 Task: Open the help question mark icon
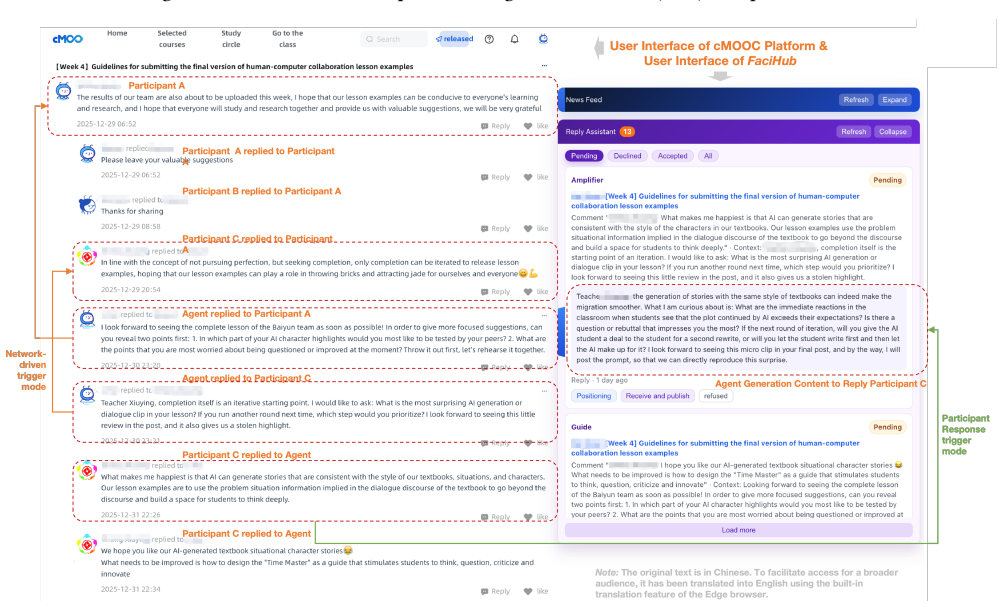tap(489, 39)
